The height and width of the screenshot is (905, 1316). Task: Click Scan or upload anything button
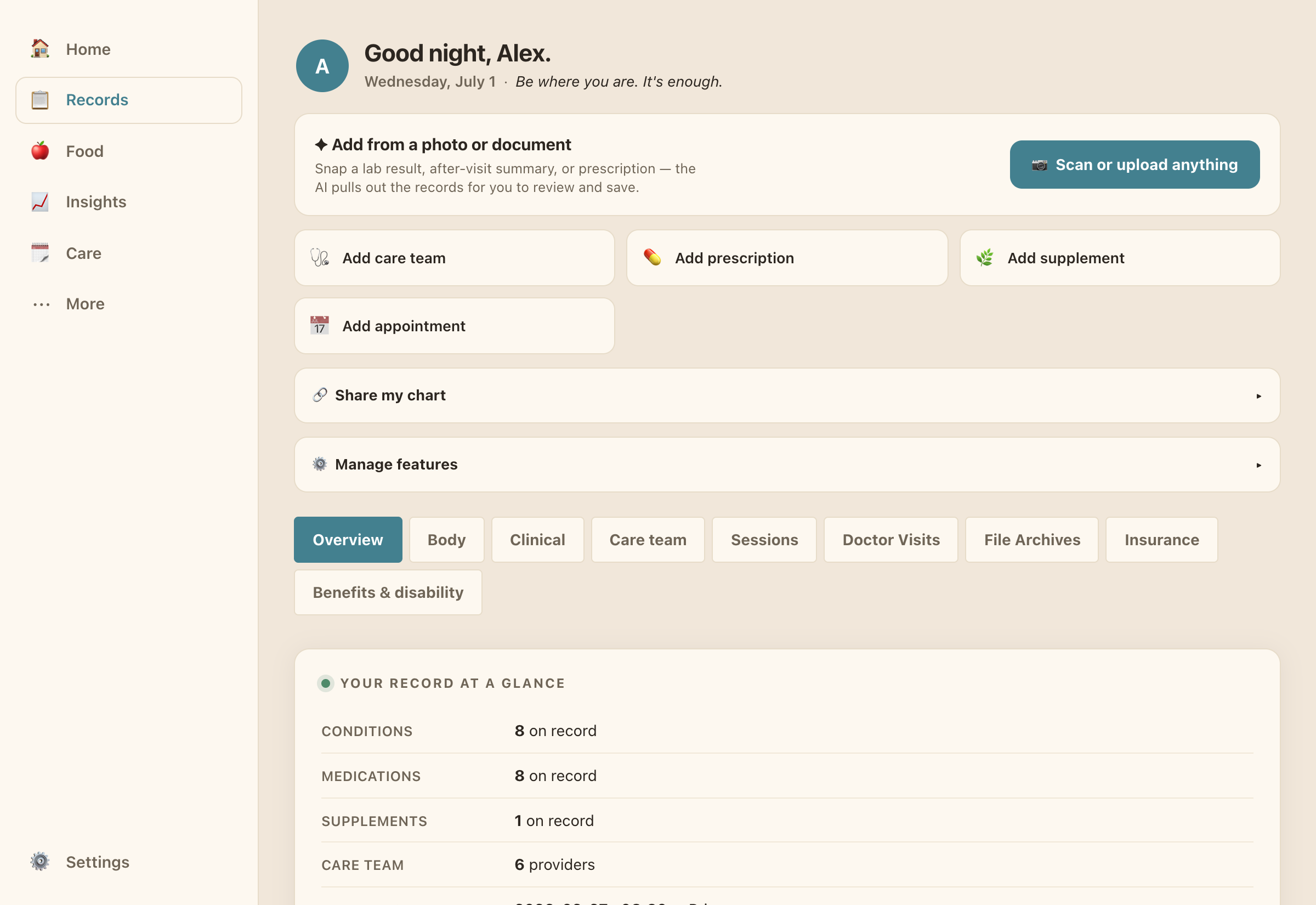(1135, 165)
